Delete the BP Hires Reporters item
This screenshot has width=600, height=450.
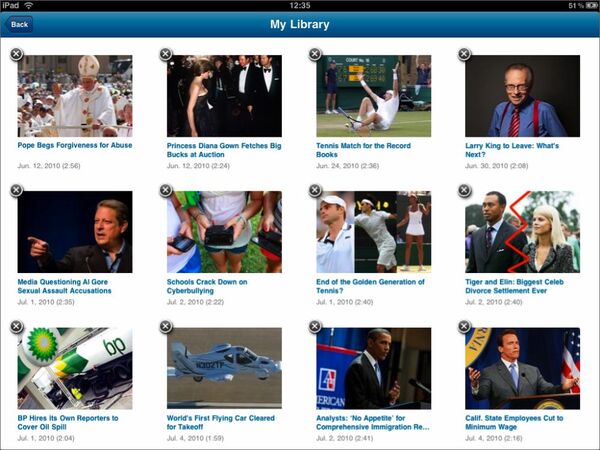[x=16, y=326]
